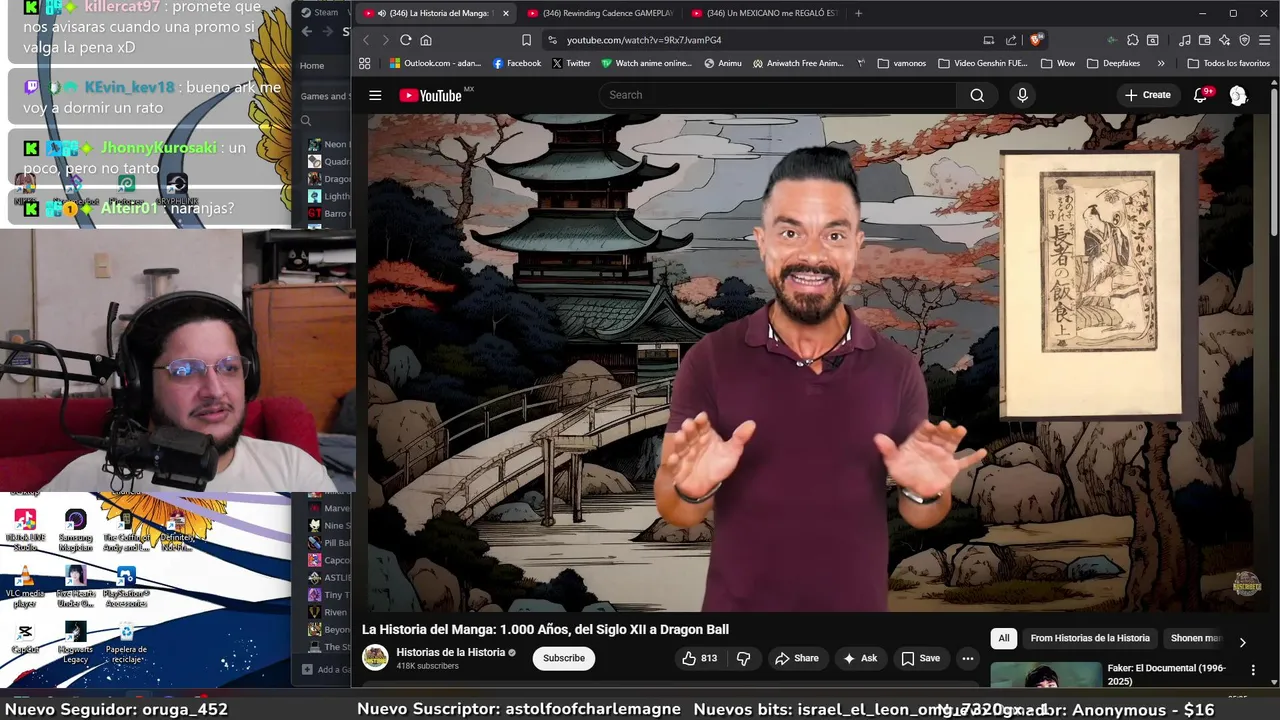Open the apps grid icon in bookmarks bar
Screen dimensions: 1280x720
click(x=364, y=63)
